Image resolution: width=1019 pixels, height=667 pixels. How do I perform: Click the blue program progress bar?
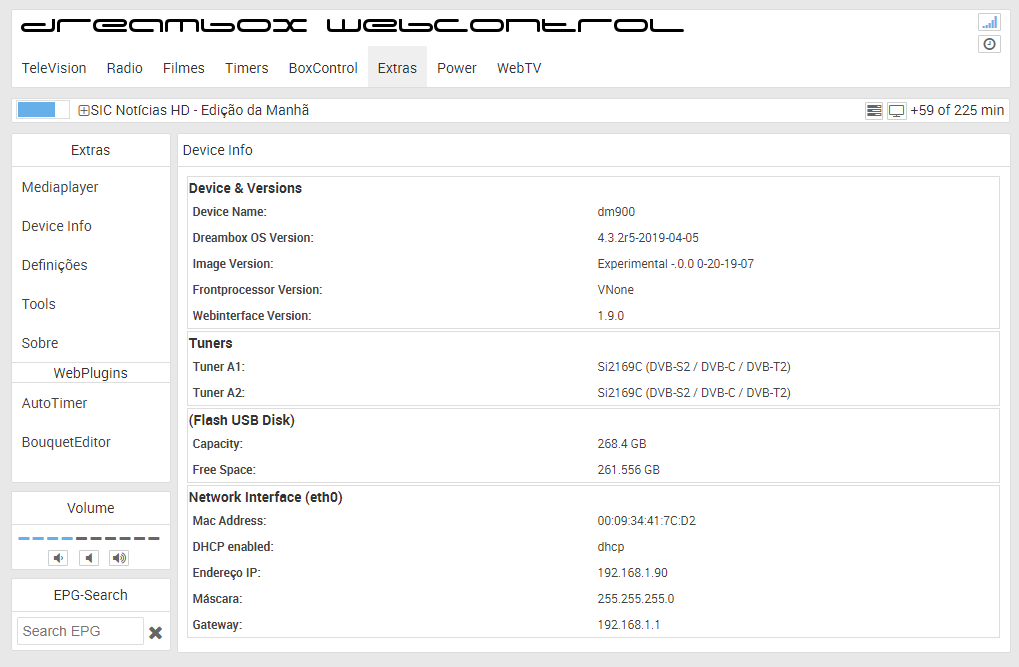coord(43,110)
